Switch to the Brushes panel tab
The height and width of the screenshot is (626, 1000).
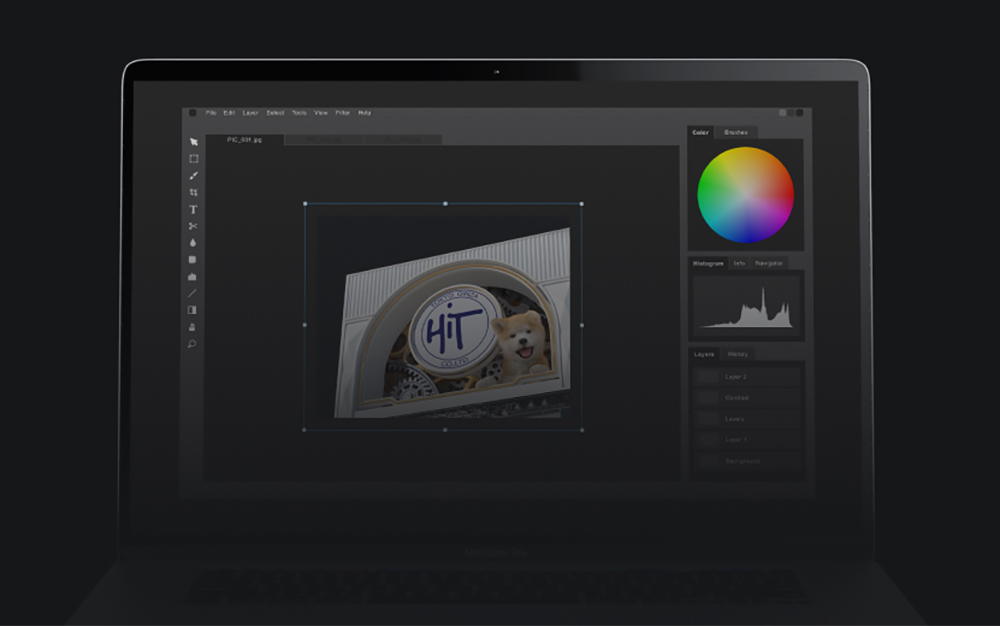tap(735, 133)
